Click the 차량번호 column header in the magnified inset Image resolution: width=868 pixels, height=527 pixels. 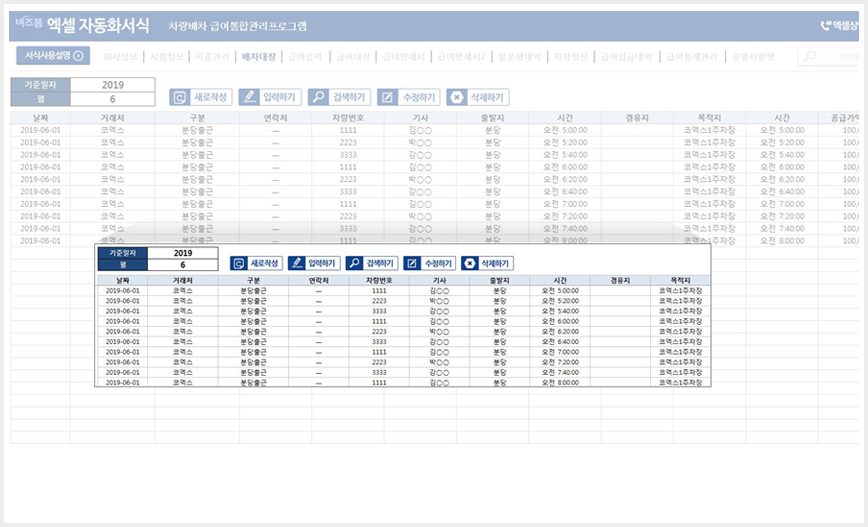[379, 281]
